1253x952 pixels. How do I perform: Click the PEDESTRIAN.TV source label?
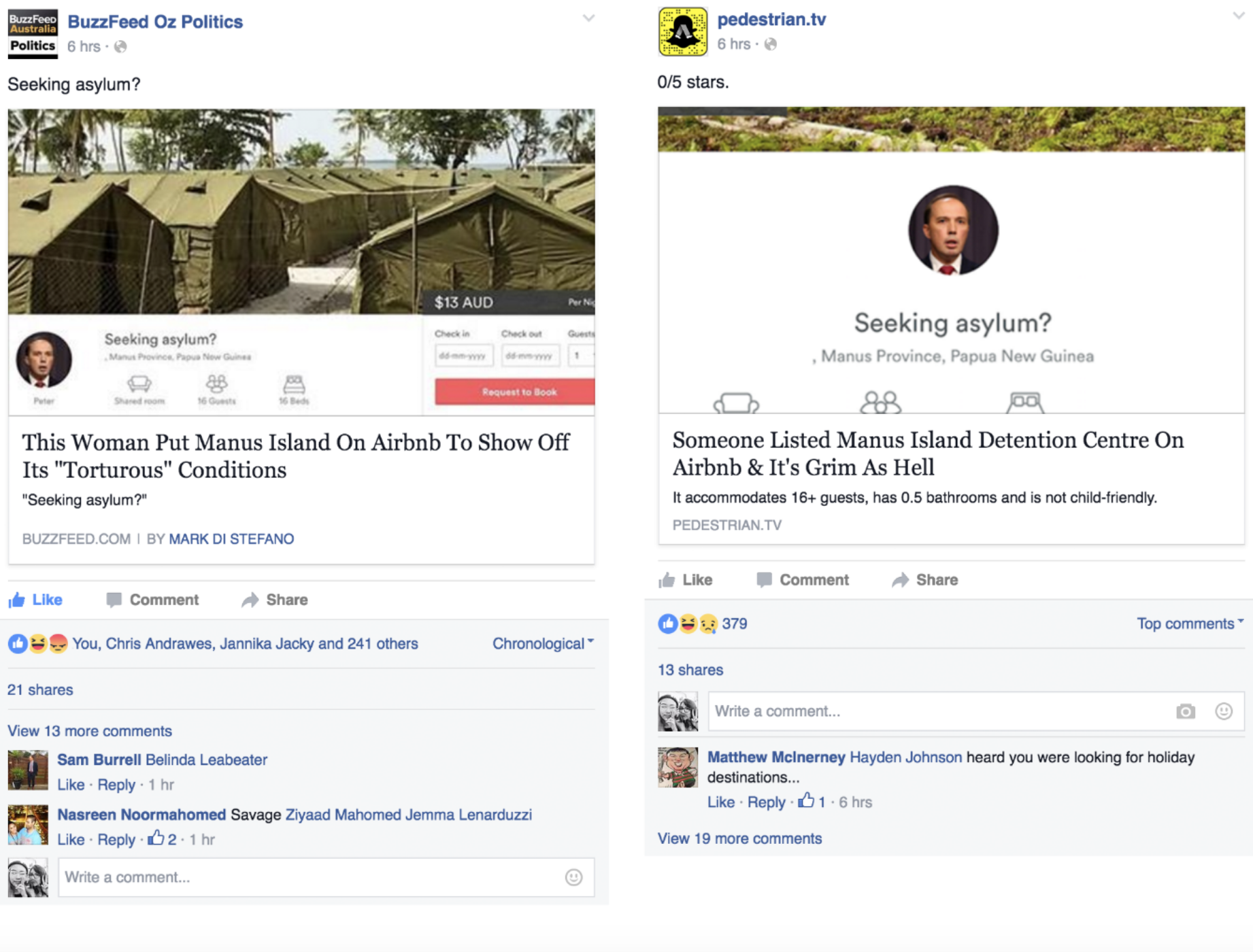tap(727, 525)
